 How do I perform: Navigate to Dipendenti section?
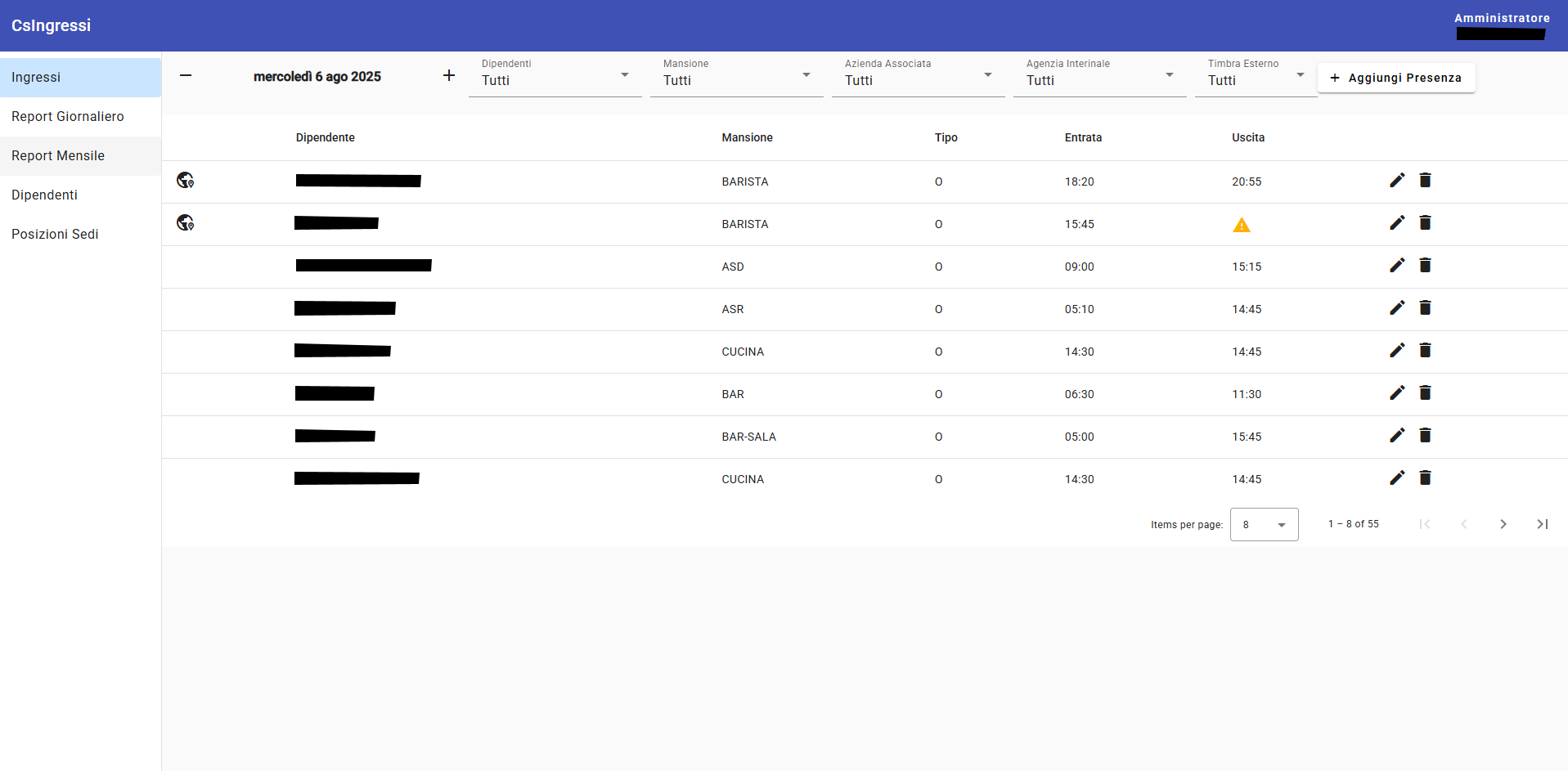point(80,195)
